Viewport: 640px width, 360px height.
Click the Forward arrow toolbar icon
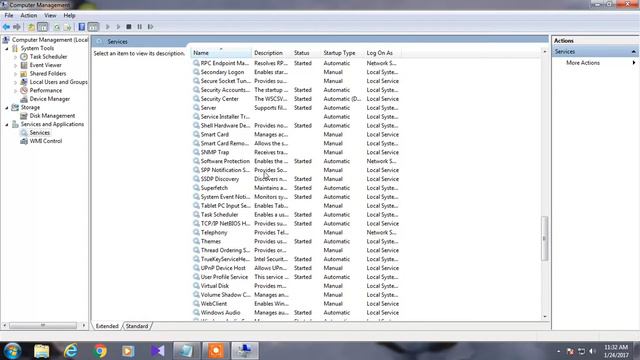coord(17,27)
